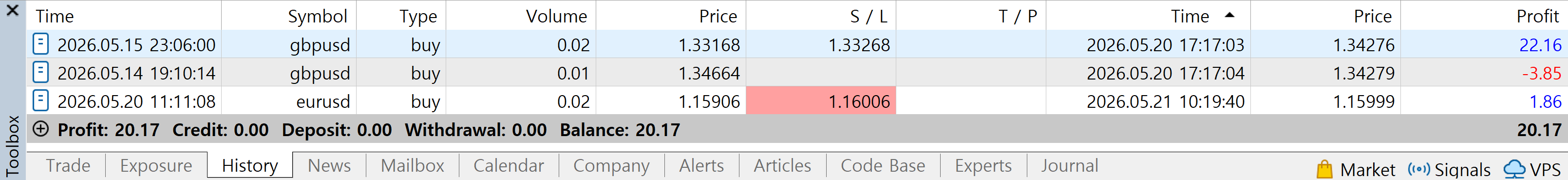Screen dimensions: 1568x180
Task: Open the Experts tab
Action: click(x=983, y=165)
